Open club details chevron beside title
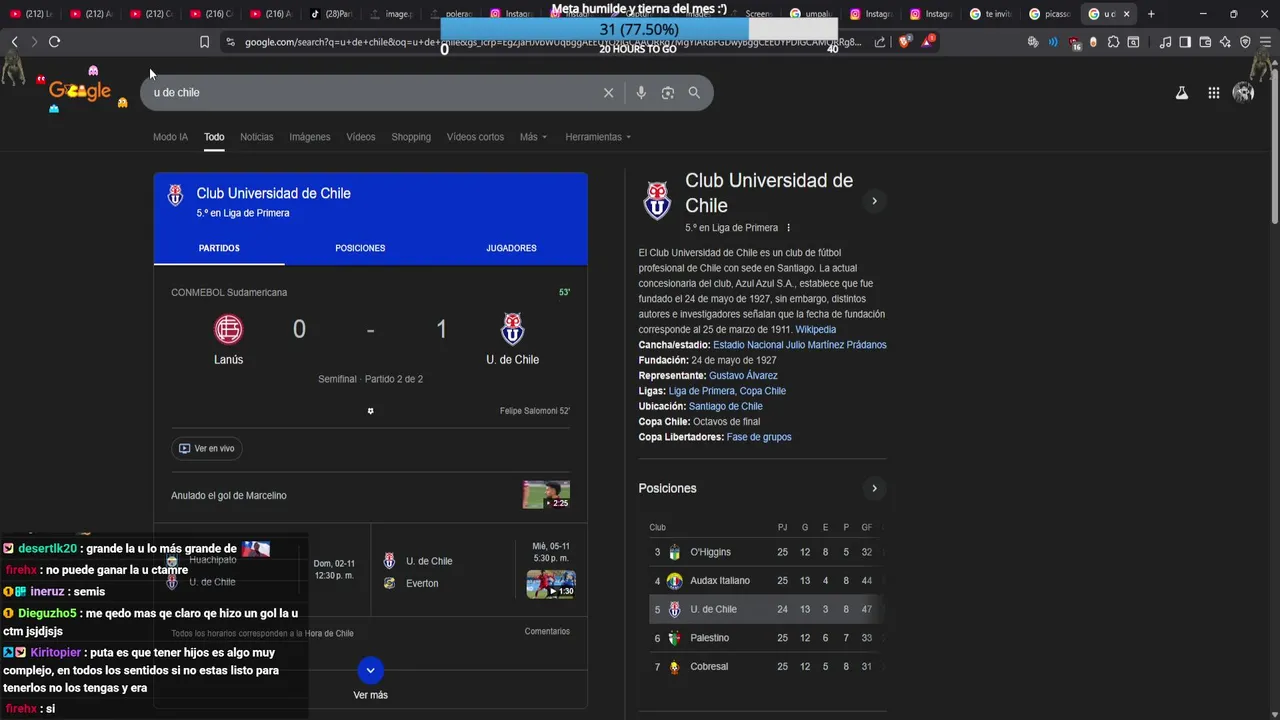This screenshot has height=720, width=1280. pyautogui.click(x=874, y=201)
